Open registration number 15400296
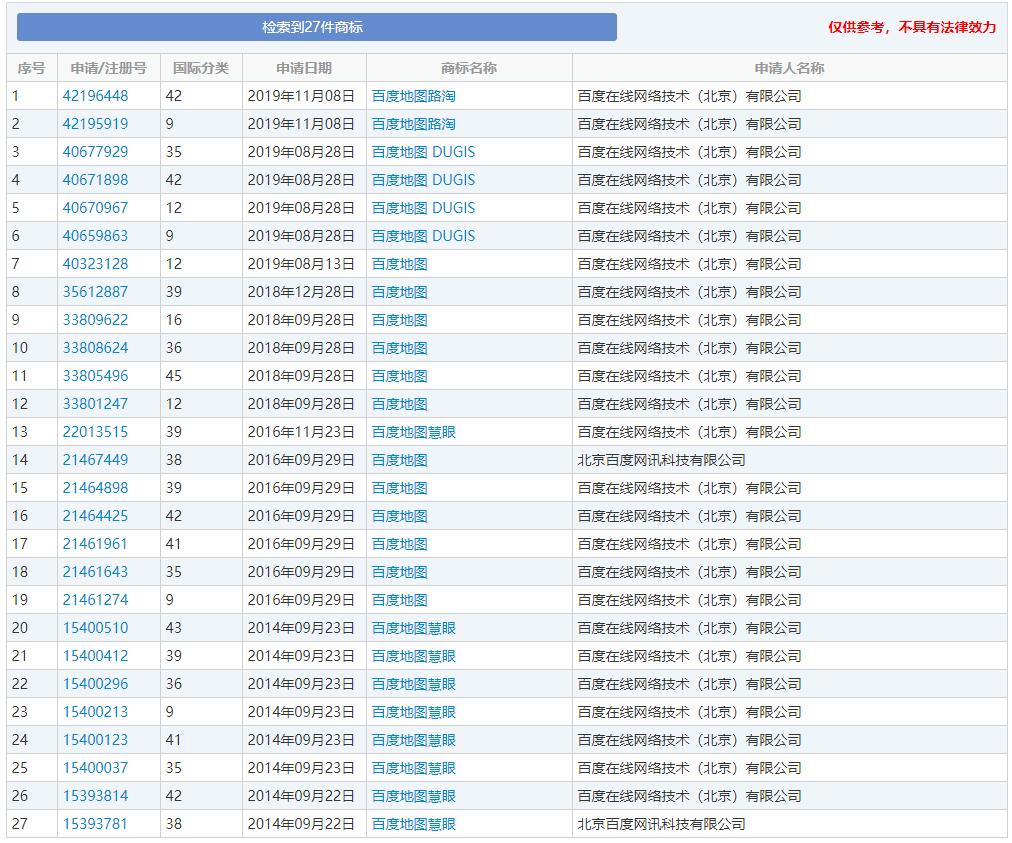1012x843 pixels. 95,684
